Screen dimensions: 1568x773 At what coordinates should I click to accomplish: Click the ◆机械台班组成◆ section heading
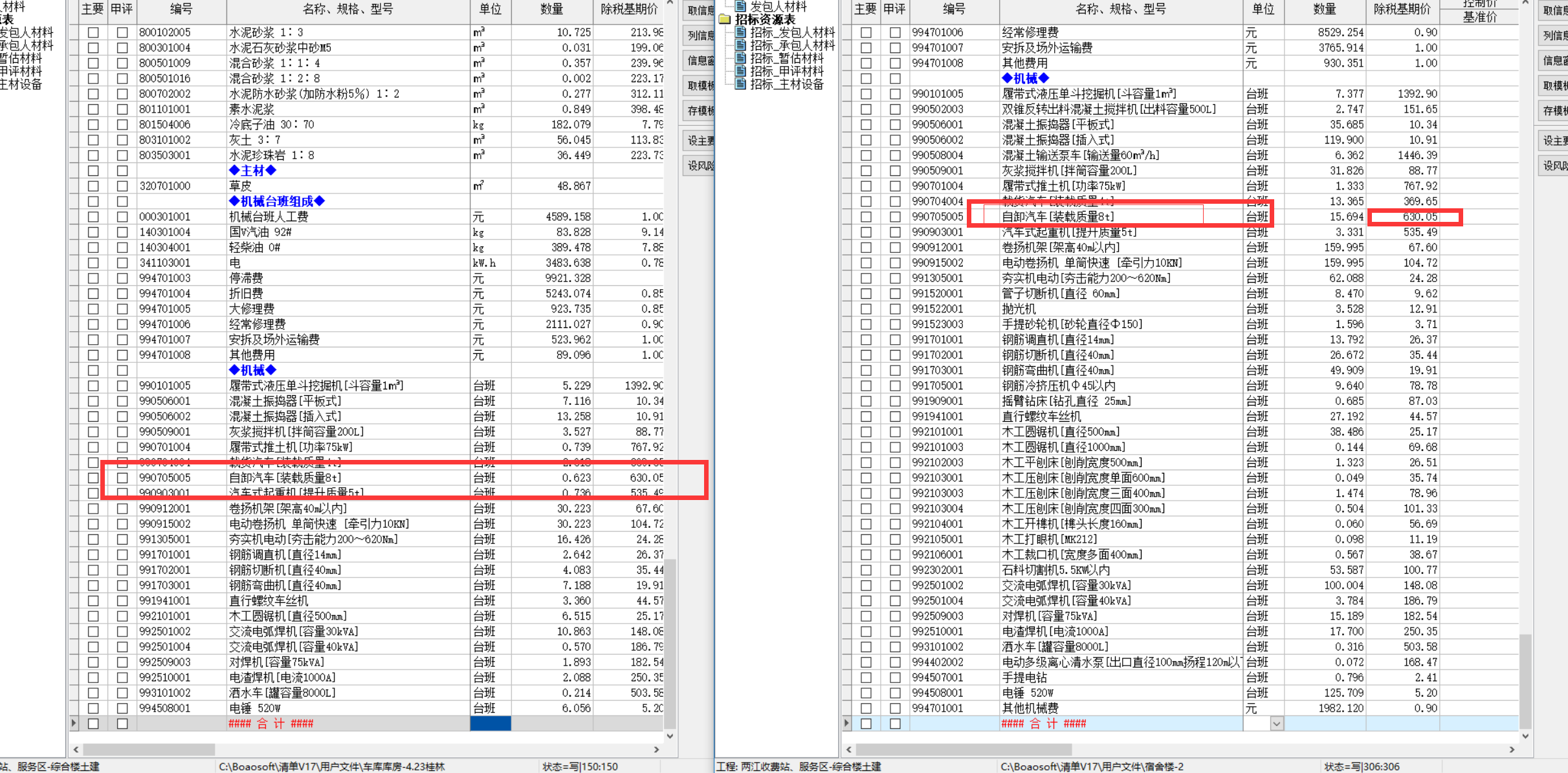pos(277,201)
